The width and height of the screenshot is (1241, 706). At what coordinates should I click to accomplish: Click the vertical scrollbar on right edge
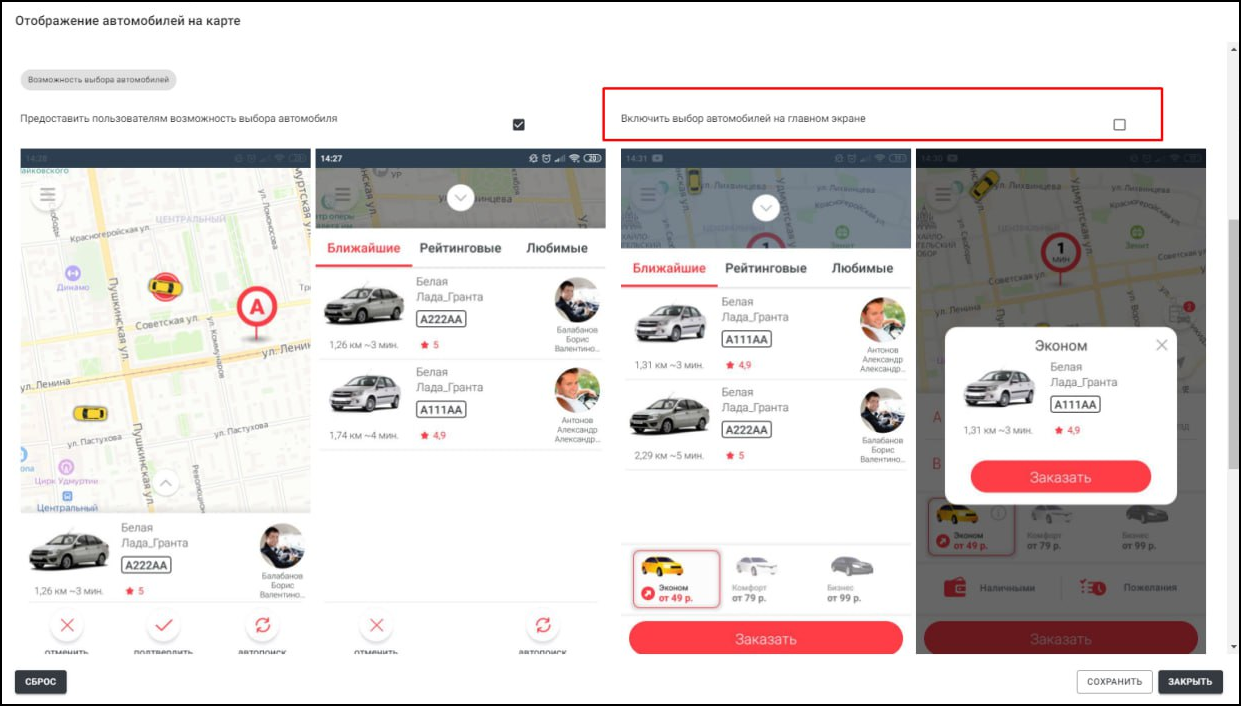(1231, 340)
